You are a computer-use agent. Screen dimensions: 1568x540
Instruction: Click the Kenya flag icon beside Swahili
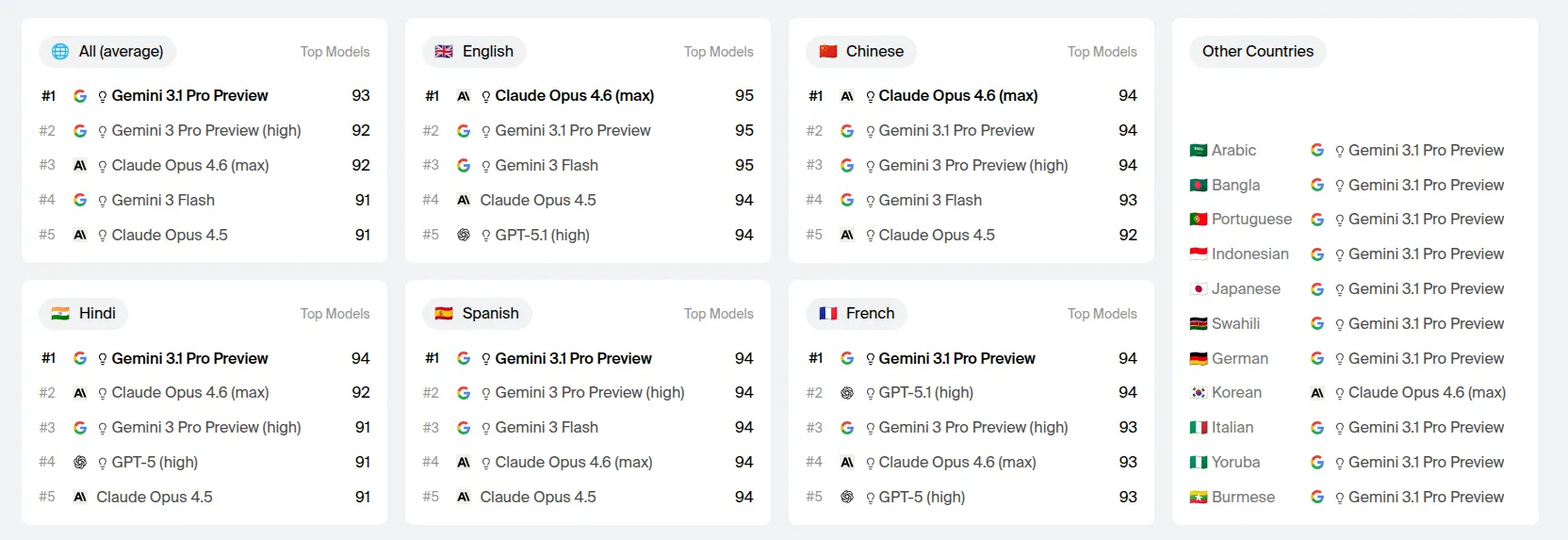click(x=1199, y=323)
